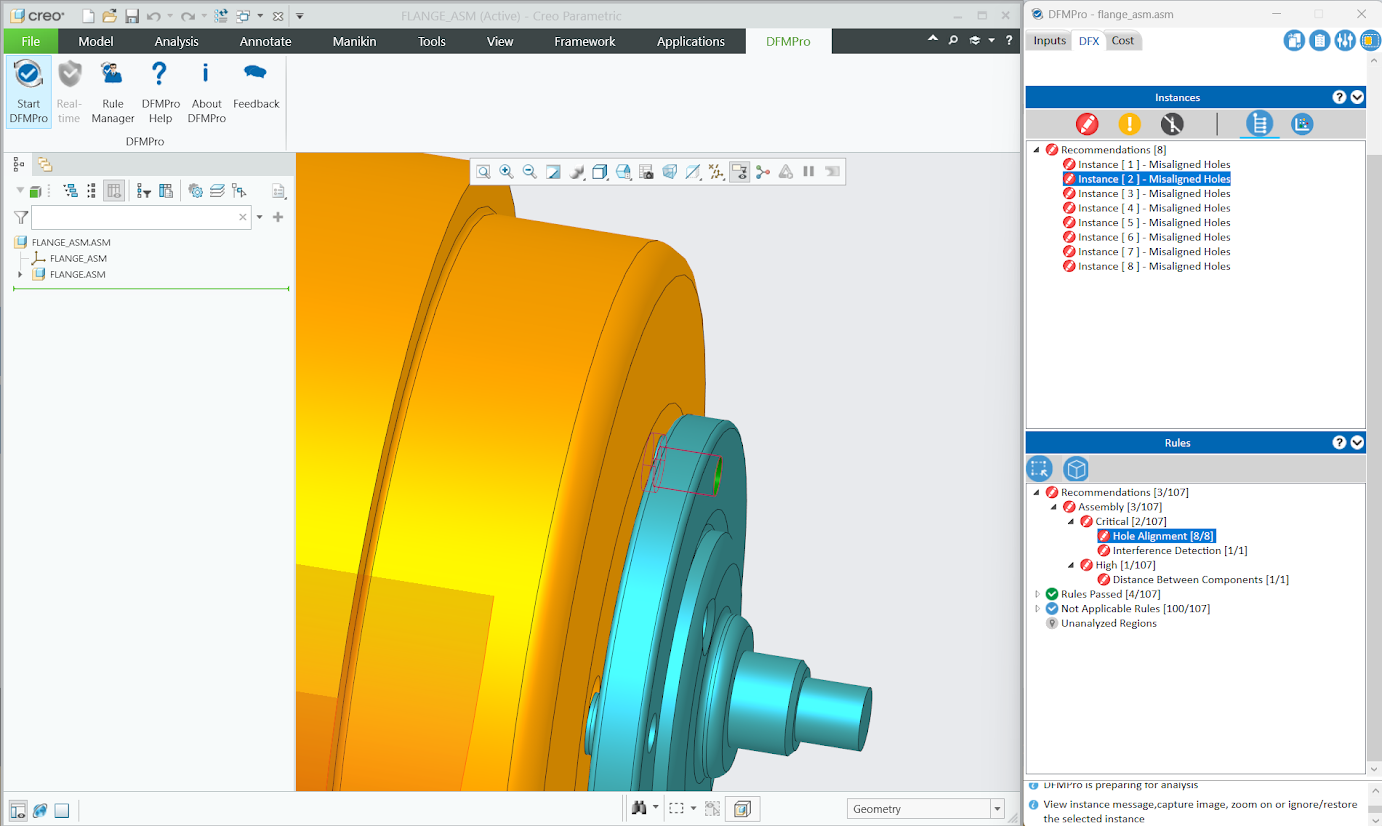Image resolution: width=1382 pixels, height=826 pixels.
Task: Open the Rule Manager
Action: tap(113, 90)
